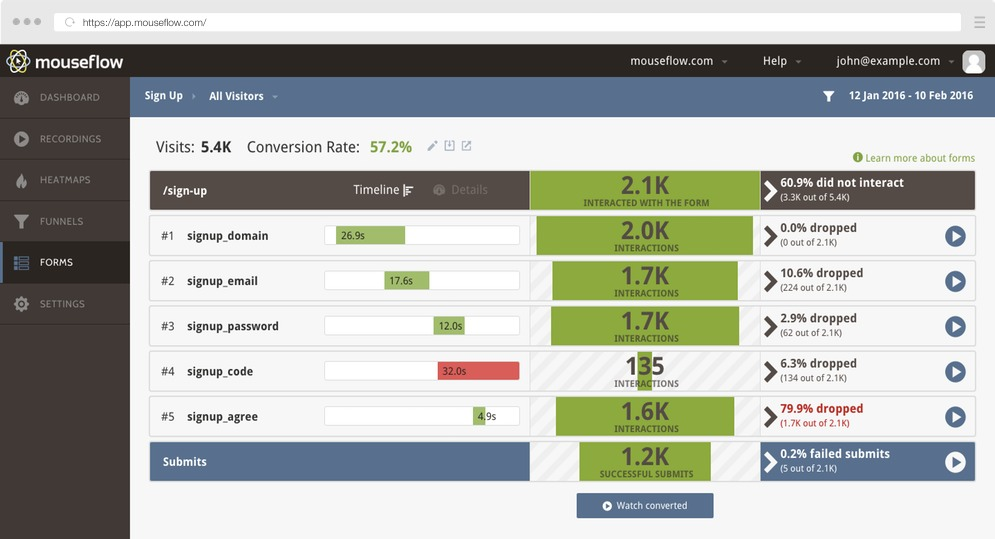
Task: Play recordings for signup_code drop-offs
Action: tap(955, 371)
